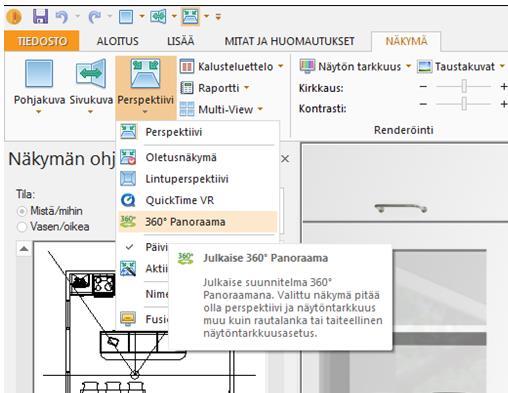Viewport: 508px width, 393px height.
Task: Expand the Pohjakuva dropdown arrow
Action: 39,112
